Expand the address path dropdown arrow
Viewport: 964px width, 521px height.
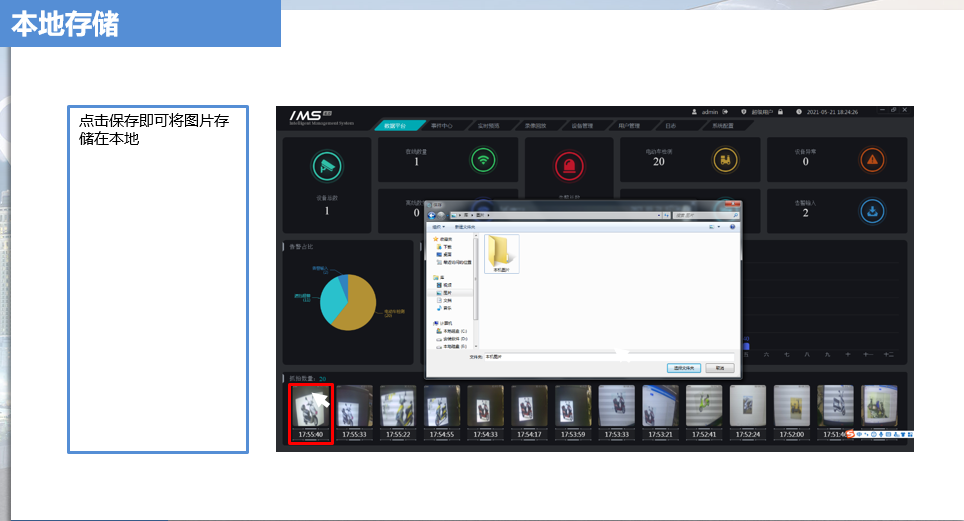(x=658, y=215)
